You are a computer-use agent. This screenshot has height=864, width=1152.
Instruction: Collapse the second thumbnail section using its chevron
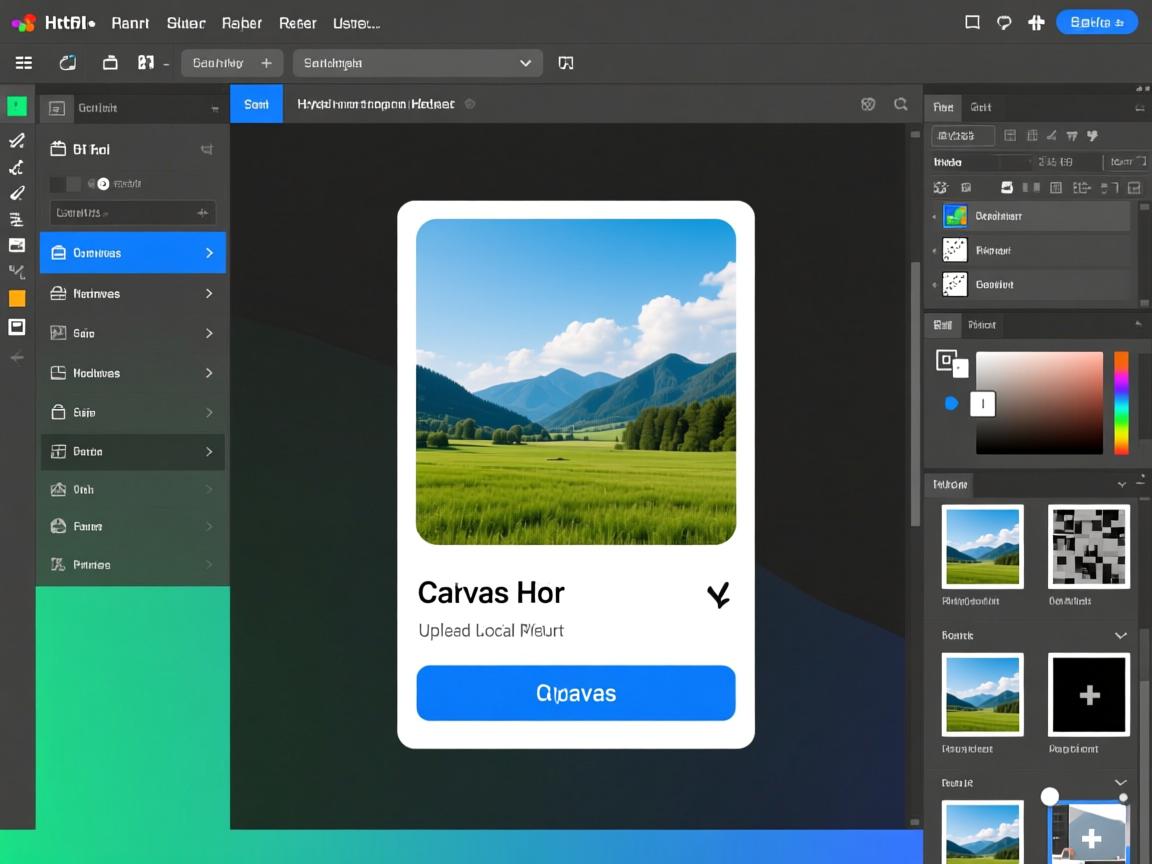(x=1120, y=636)
